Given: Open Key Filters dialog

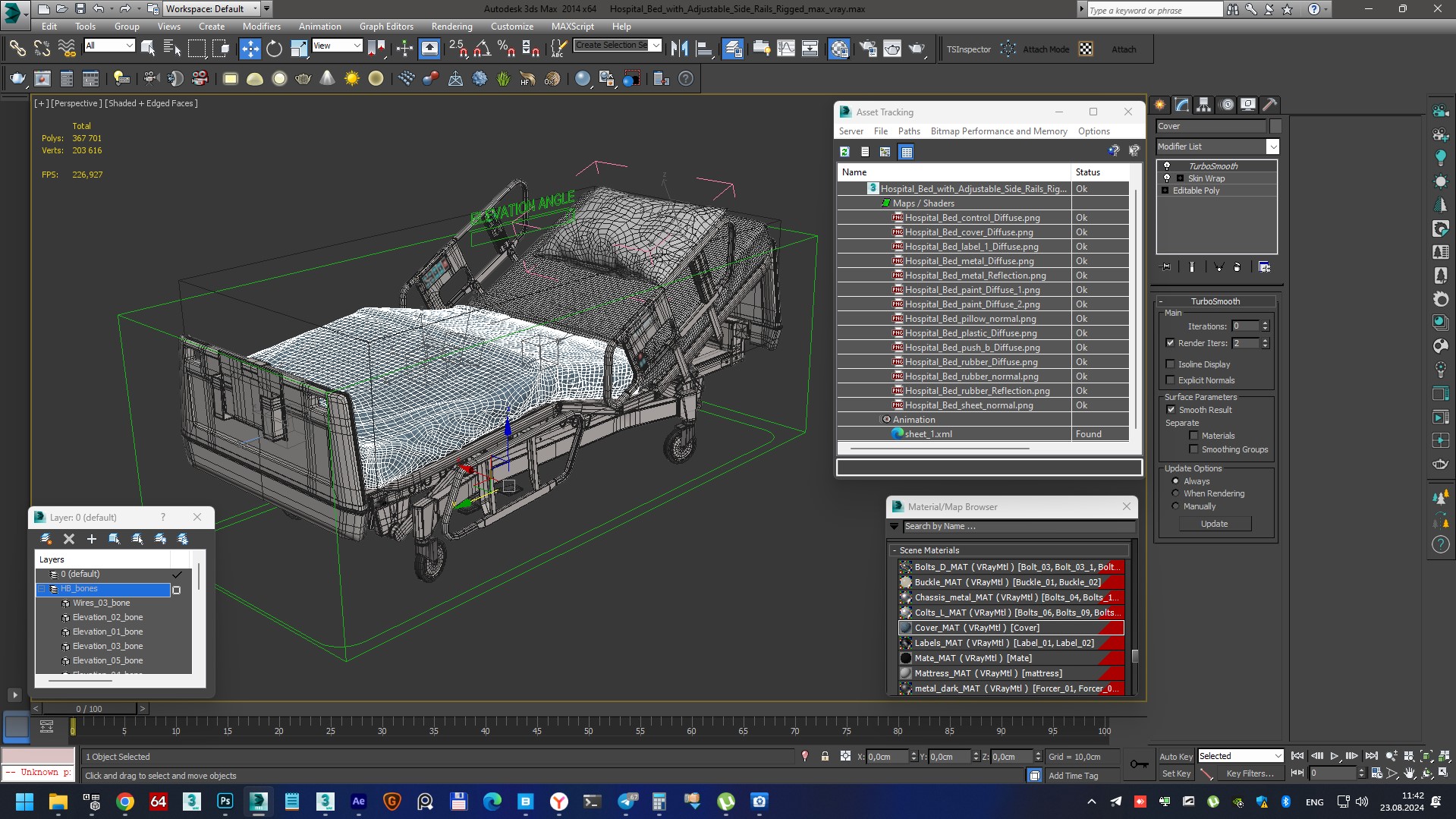Looking at the screenshot, I should pos(1250,773).
